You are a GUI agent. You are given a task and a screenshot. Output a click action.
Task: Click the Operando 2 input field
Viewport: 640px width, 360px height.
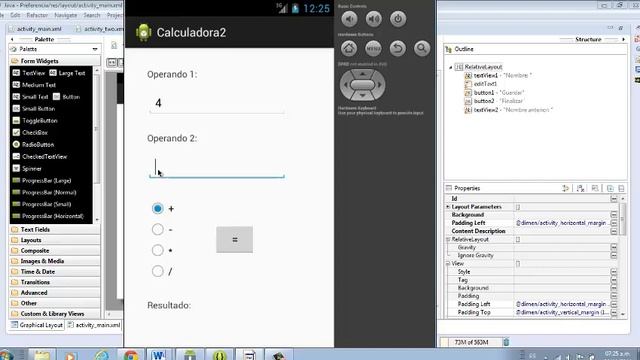click(217, 167)
